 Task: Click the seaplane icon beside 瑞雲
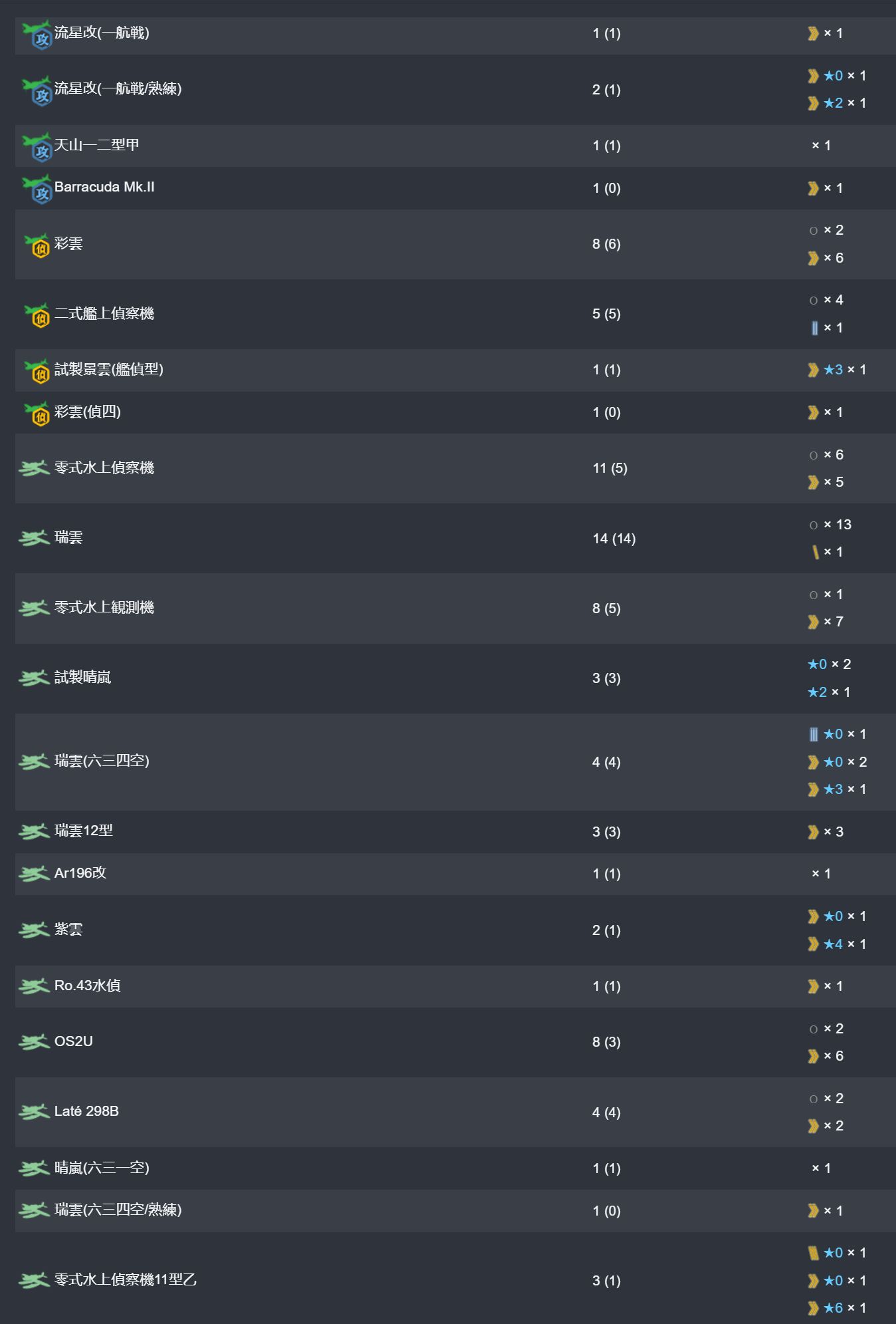[x=34, y=538]
